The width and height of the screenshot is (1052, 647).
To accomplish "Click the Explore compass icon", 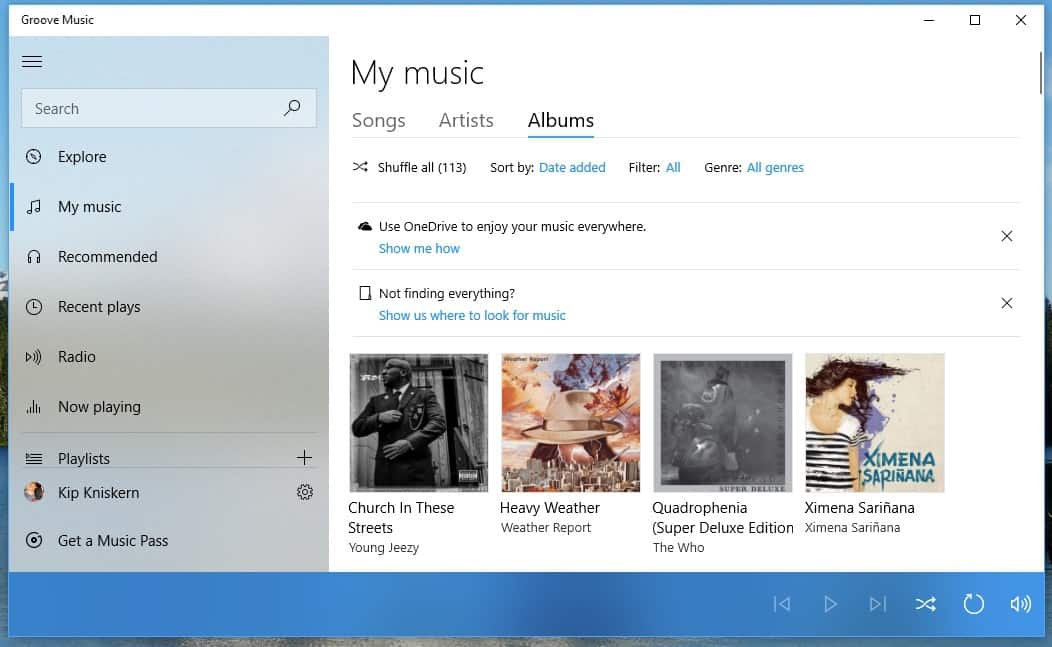I will coord(34,156).
